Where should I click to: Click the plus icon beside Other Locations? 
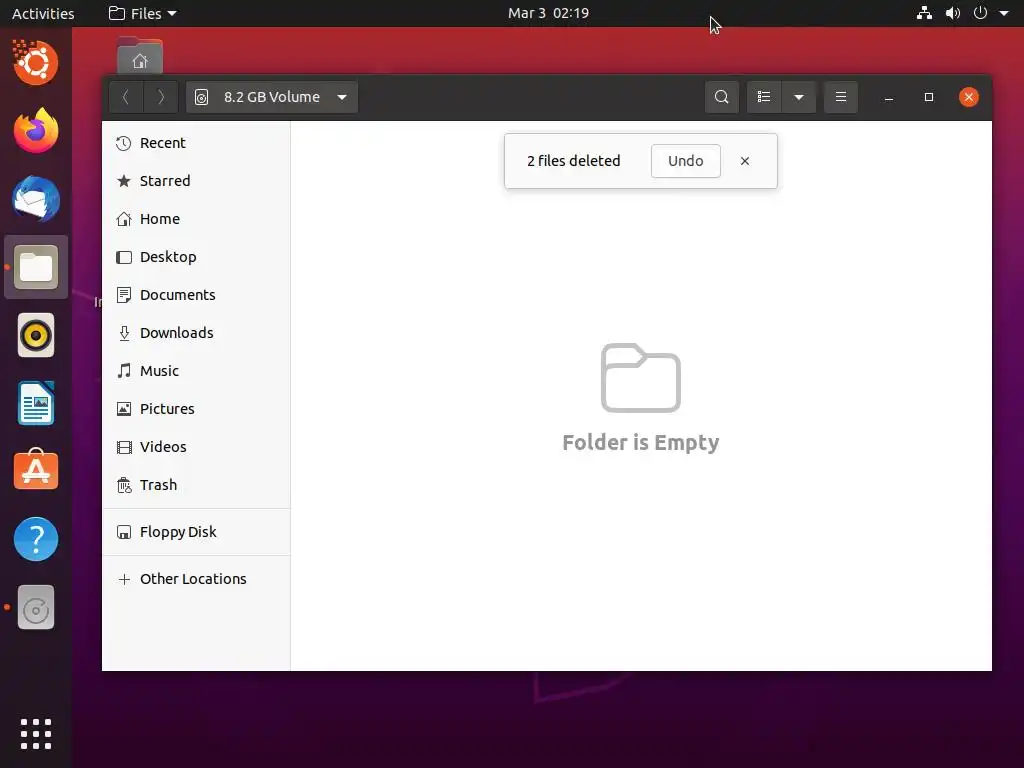[123, 579]
